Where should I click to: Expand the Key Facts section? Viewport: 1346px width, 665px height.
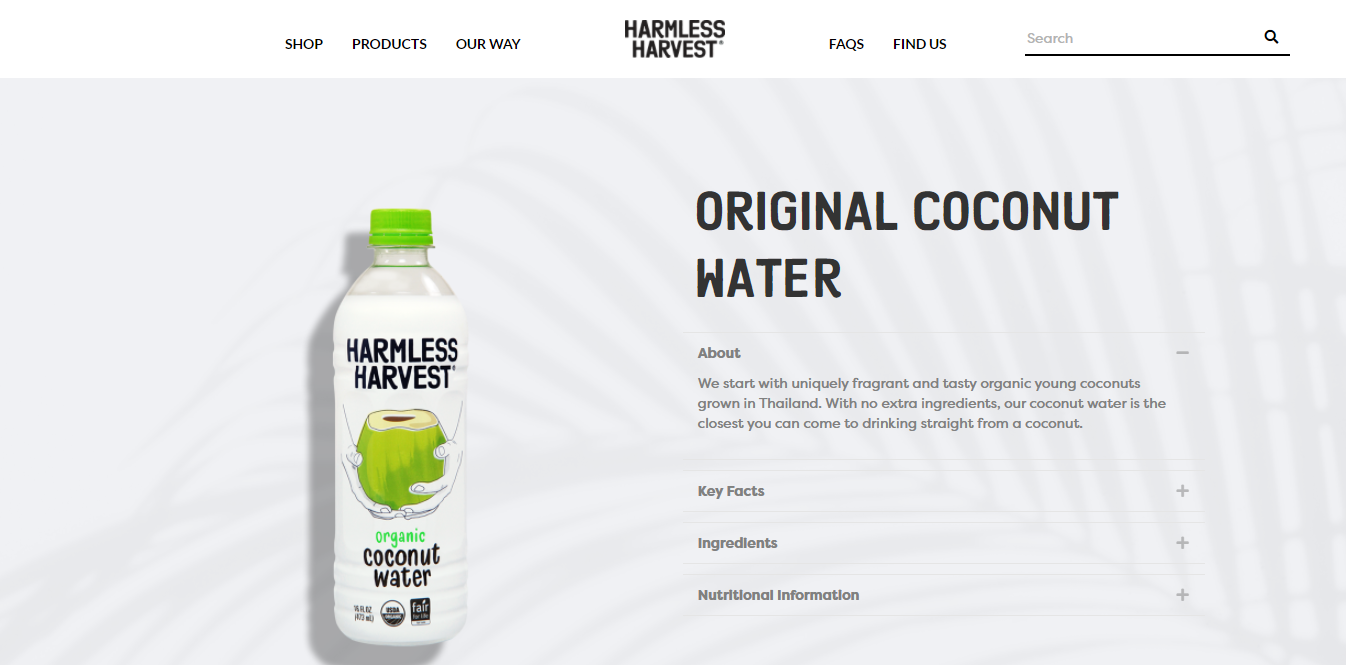944,491
